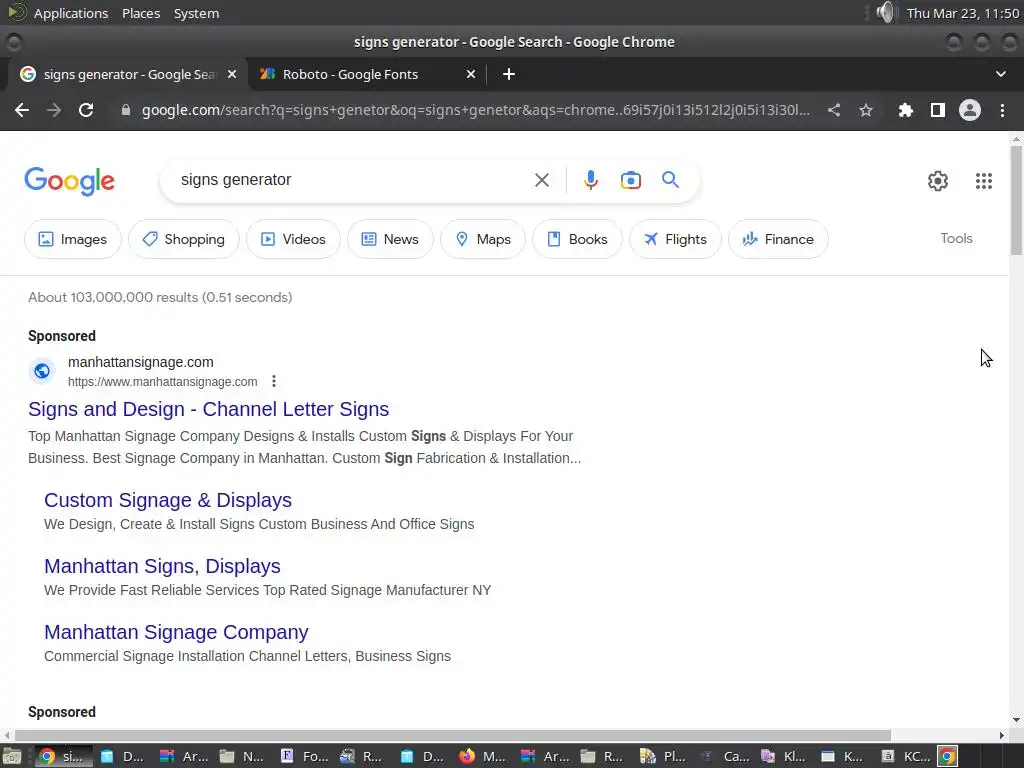Image resolution: width=1024 pixels, height=768 pixels.
Task: Open Chrome's three-dot menu
Action: tap(1002, 110)
